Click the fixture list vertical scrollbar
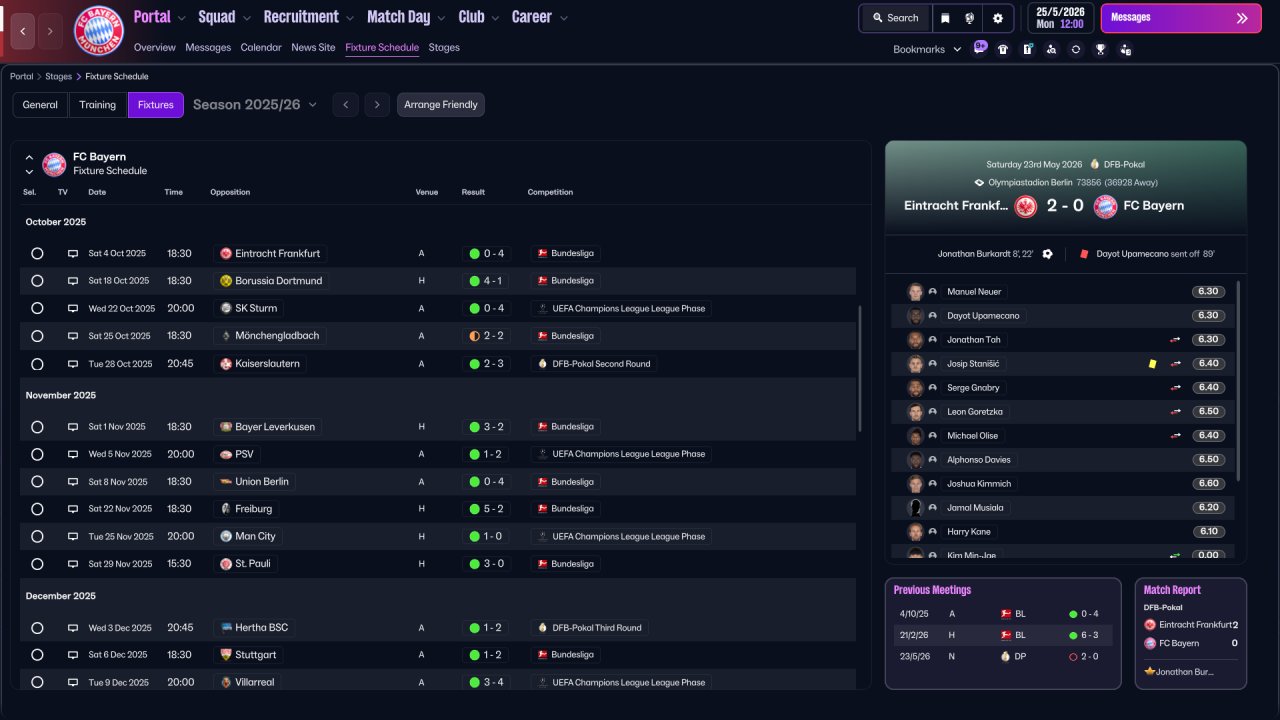 click(x=860, y=369)
